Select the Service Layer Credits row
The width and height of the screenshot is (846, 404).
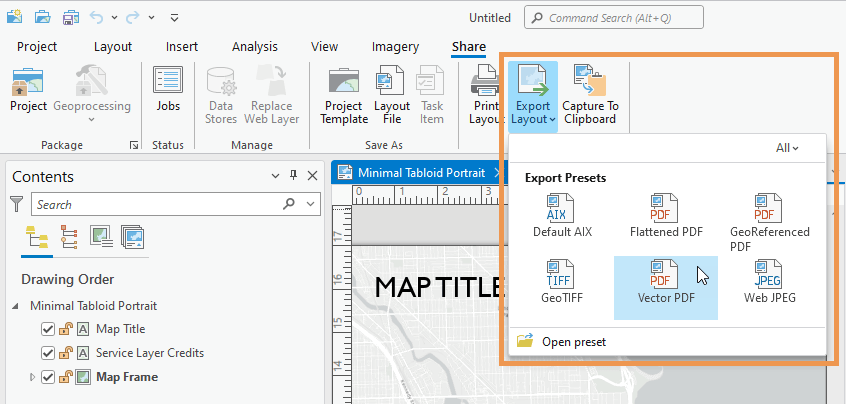(150, 353)
